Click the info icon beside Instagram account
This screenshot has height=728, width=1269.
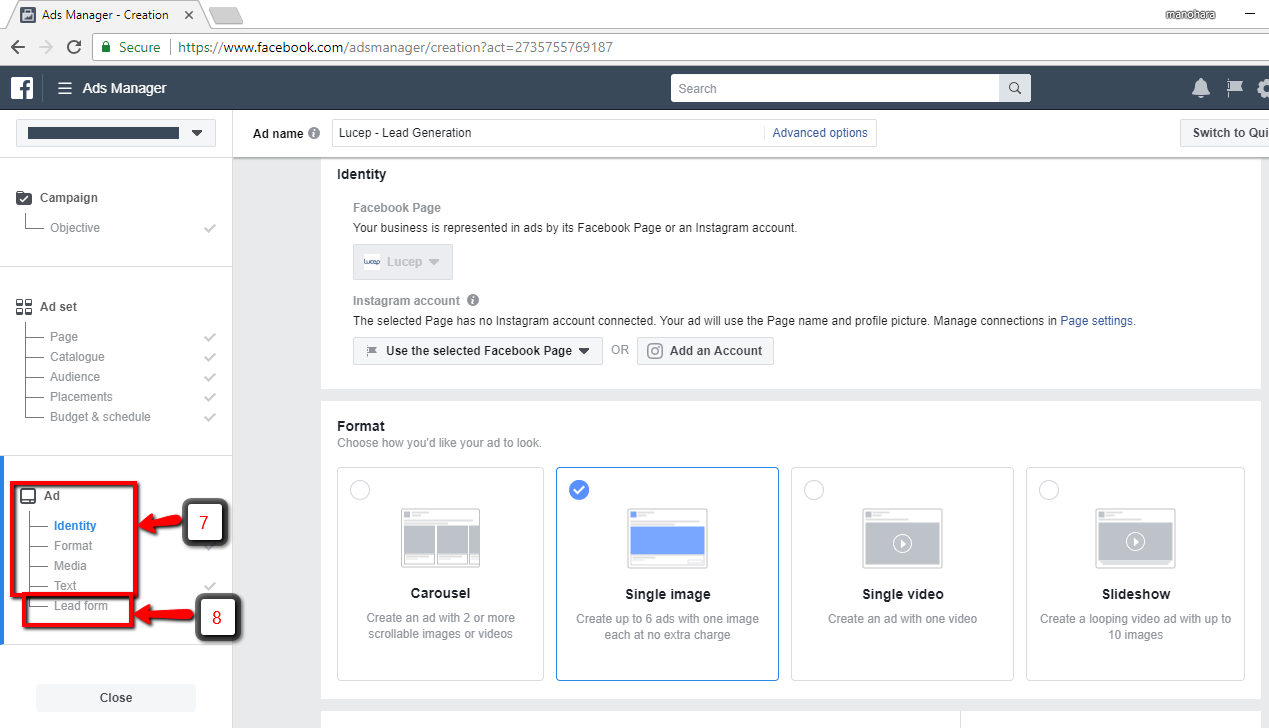click(x=473, y=300)
